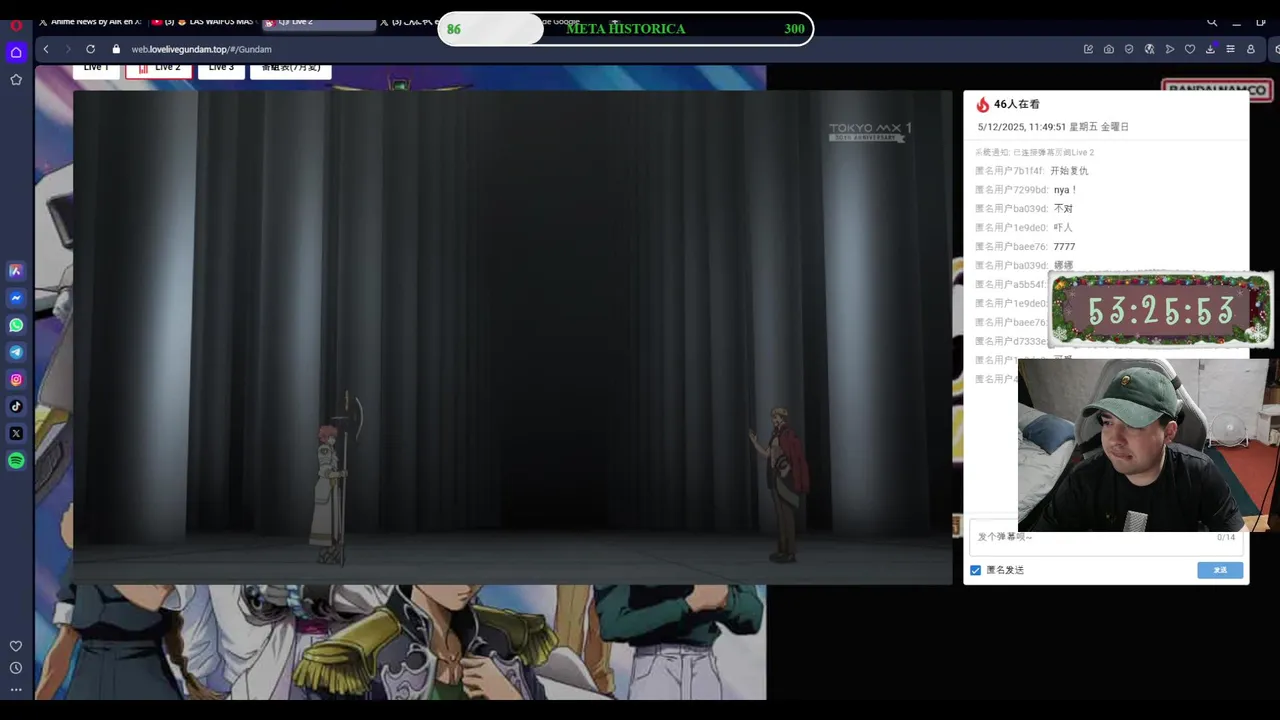This screenshot has width=1280, height=720.
Task: Switch to LAS WAIFUS MAS YouTube tab
Action: pyautogui.click(x=203, y=22)
